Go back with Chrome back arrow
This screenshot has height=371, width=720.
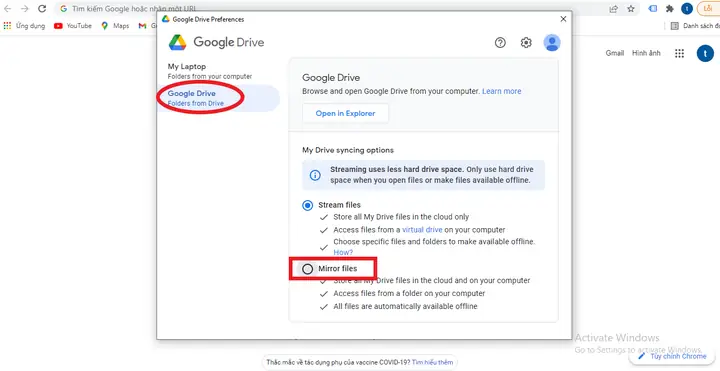(x=8, y=9)
